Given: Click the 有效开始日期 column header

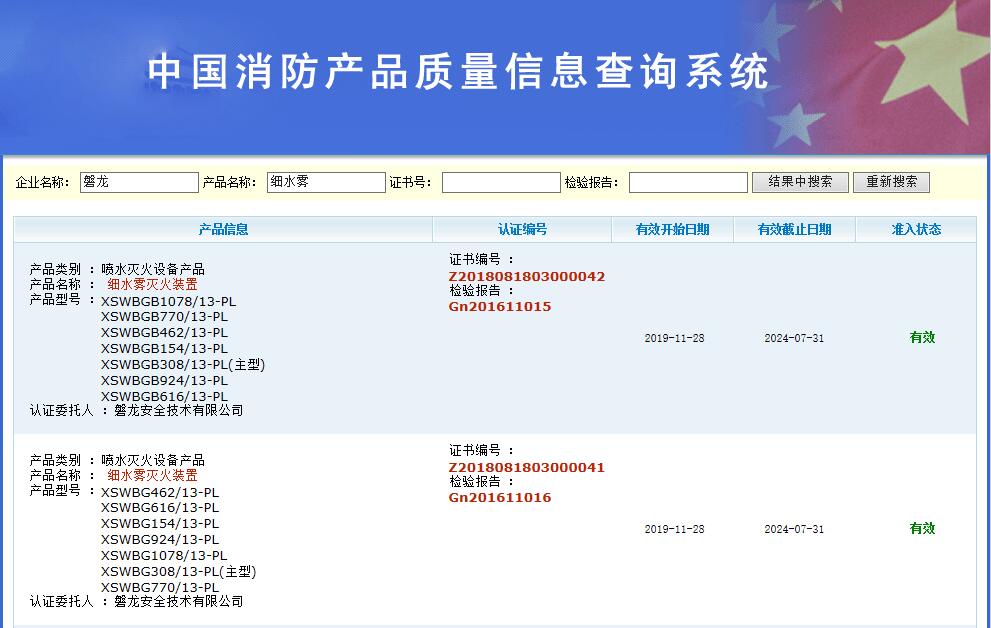Looking at the screenshot, I should 671,229.
